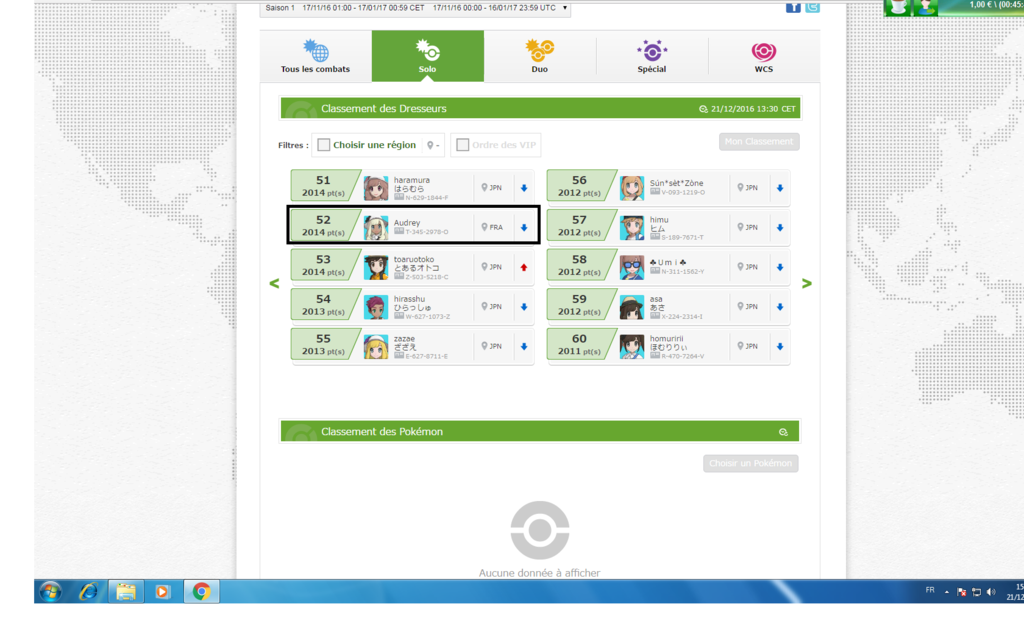Select trainer name homuririi
Screen dimensions: 1024x640
666,339
